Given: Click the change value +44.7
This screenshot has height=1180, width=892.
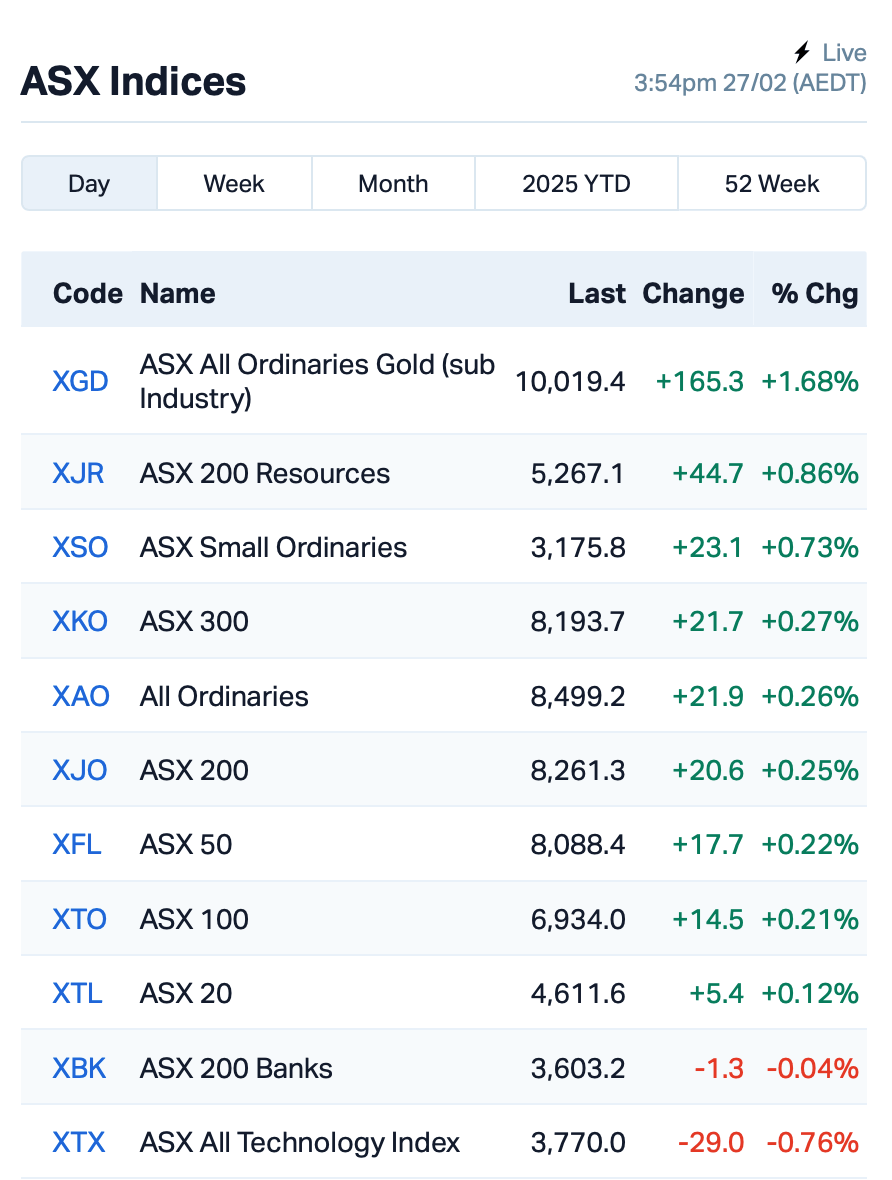Looking at the screenshot, I should pos(708,473).
